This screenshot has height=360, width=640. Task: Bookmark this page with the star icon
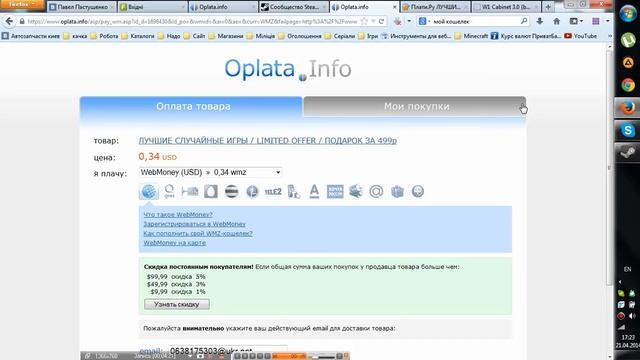(x=364, y=21)
